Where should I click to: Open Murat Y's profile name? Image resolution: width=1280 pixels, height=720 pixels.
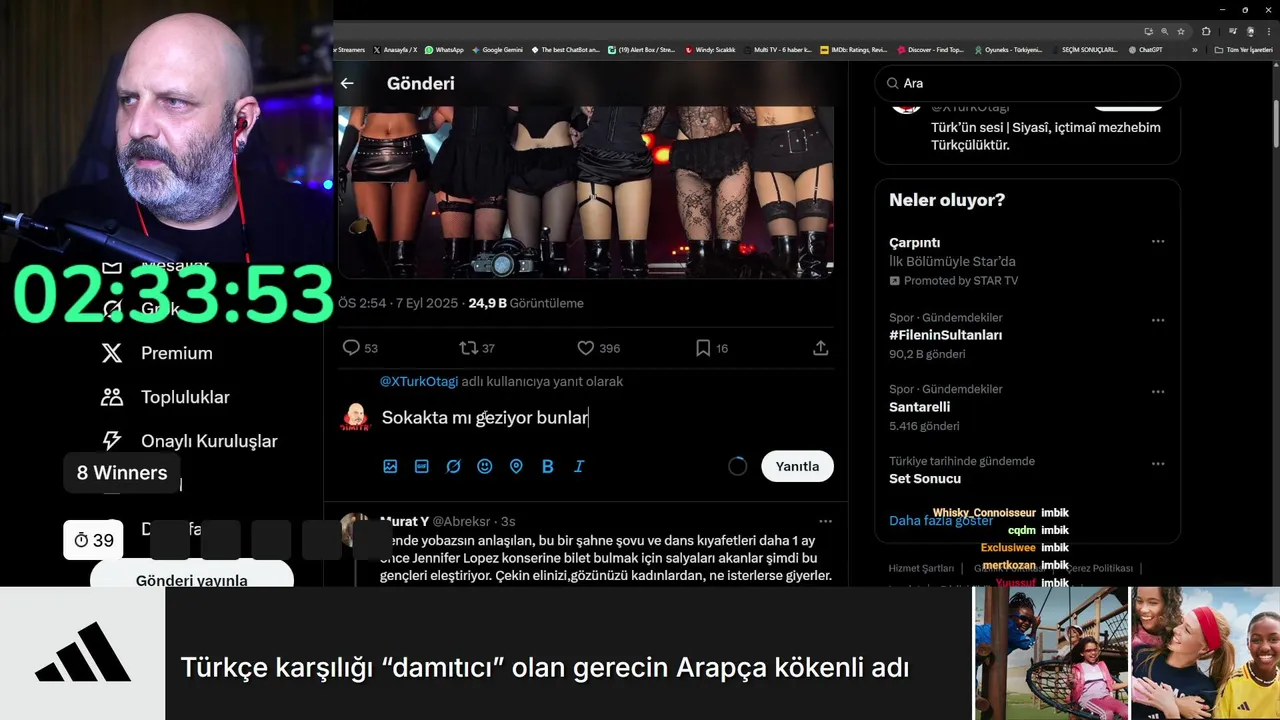pos(404,521)
